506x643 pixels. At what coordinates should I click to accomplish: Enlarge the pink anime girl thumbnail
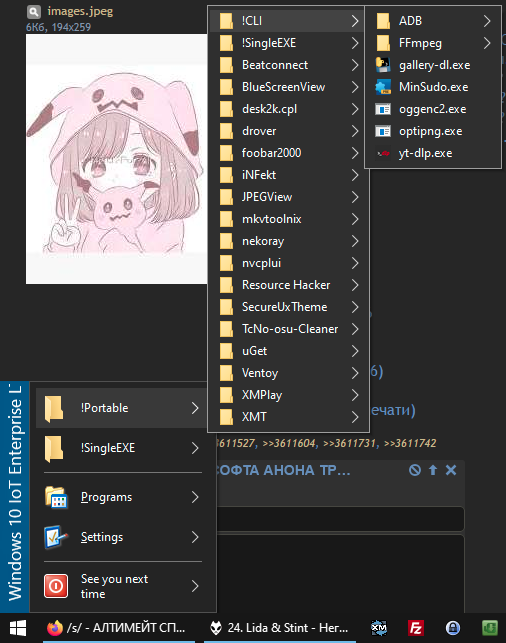point(116,159)
